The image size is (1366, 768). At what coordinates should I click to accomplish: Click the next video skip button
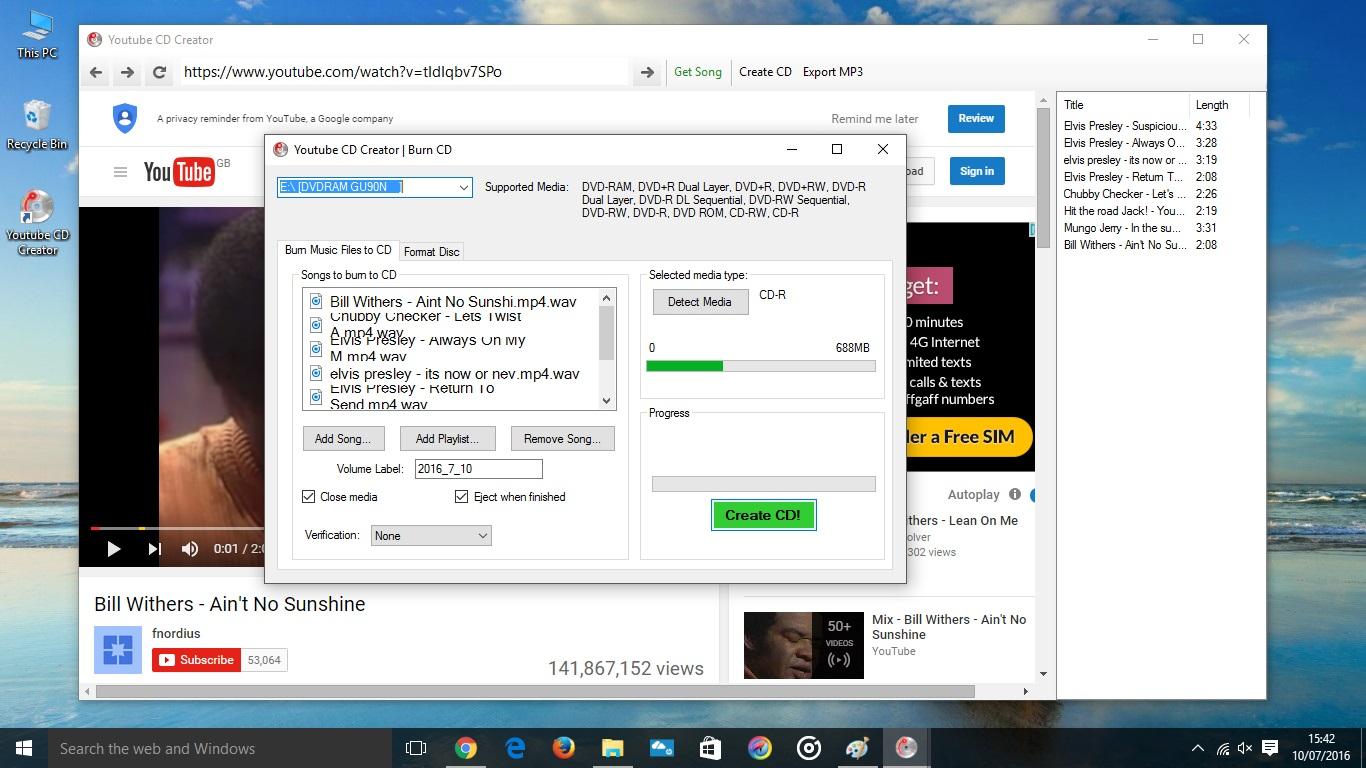pyautogui.click(x=154, y=548)
